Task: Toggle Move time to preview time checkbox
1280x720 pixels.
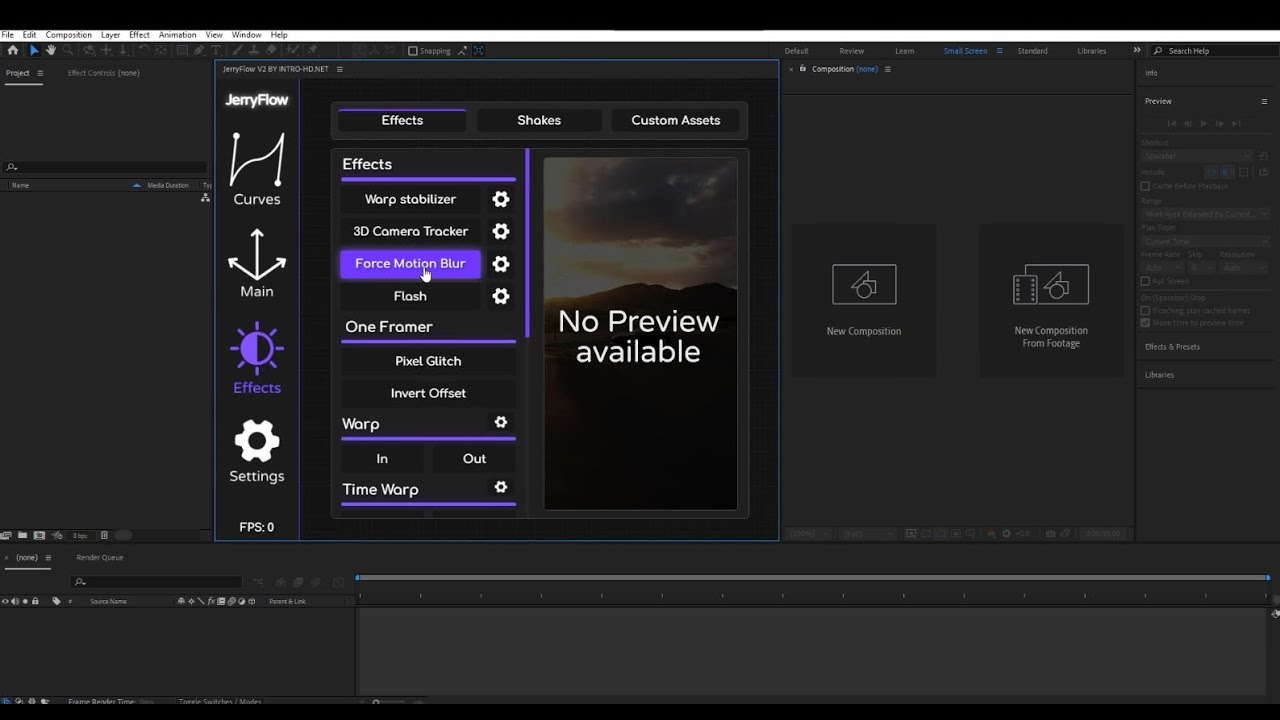Action: click(x=1145, y=323)
